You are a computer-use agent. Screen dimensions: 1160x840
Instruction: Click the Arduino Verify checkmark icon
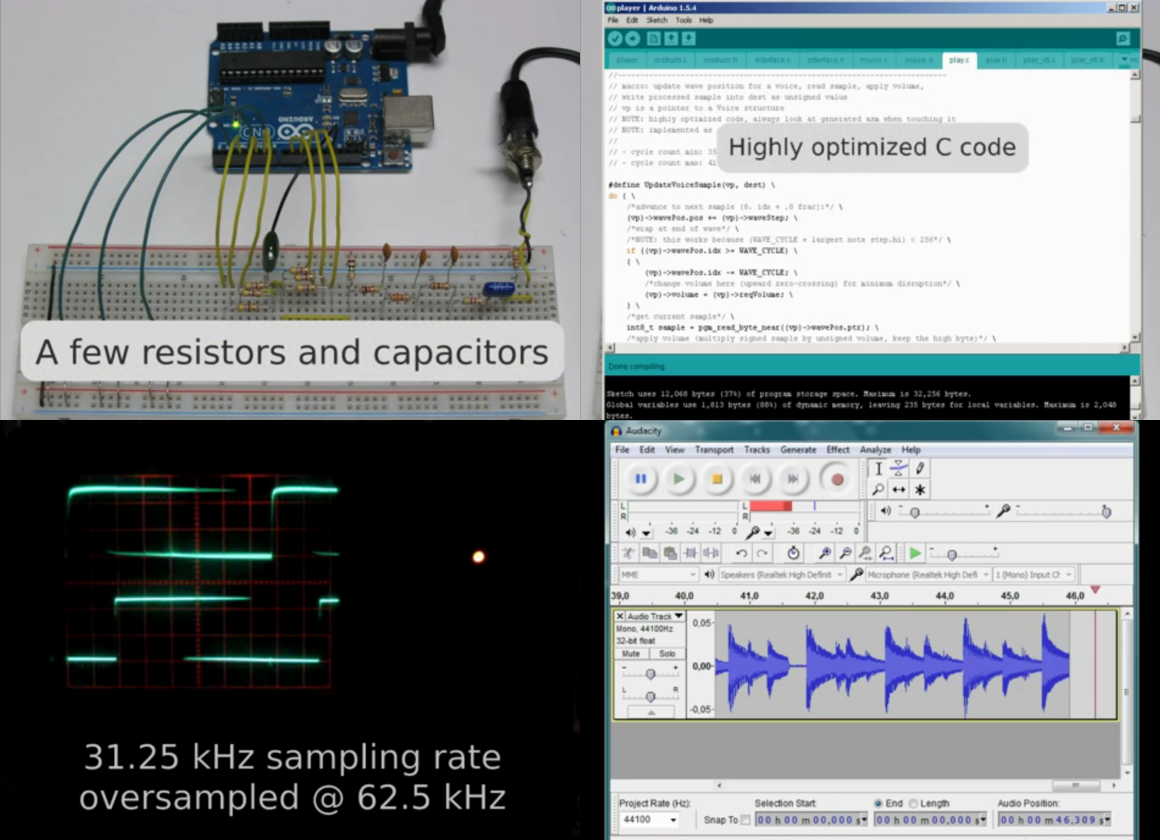click(615, 39)
